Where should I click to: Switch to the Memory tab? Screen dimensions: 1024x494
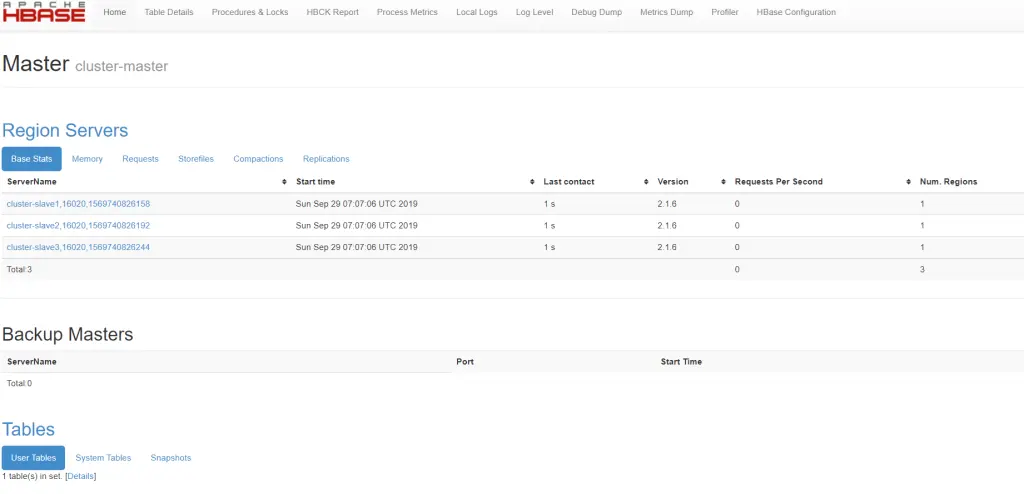click(x=87, y=159)
